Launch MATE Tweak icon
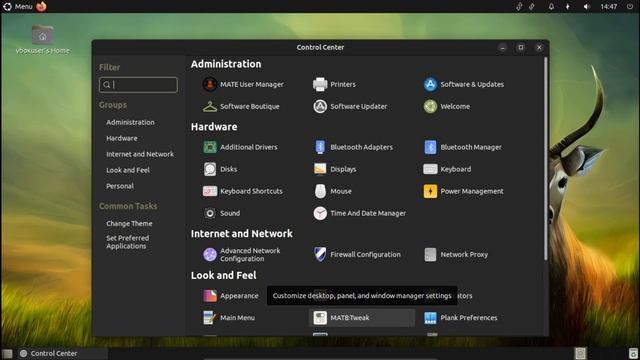 coord(320,318)
